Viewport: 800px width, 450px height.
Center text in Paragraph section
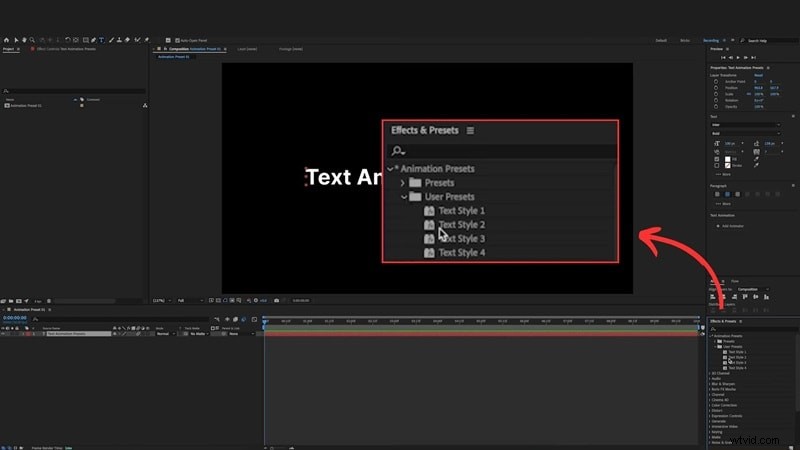pyautogui.click(x=727, y=194)
